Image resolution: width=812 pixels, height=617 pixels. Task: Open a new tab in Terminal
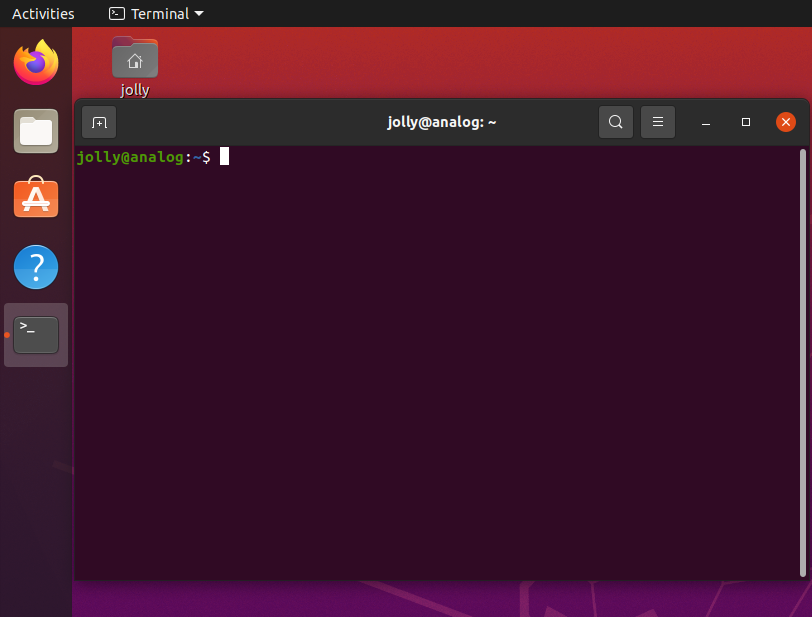[99, 122]
